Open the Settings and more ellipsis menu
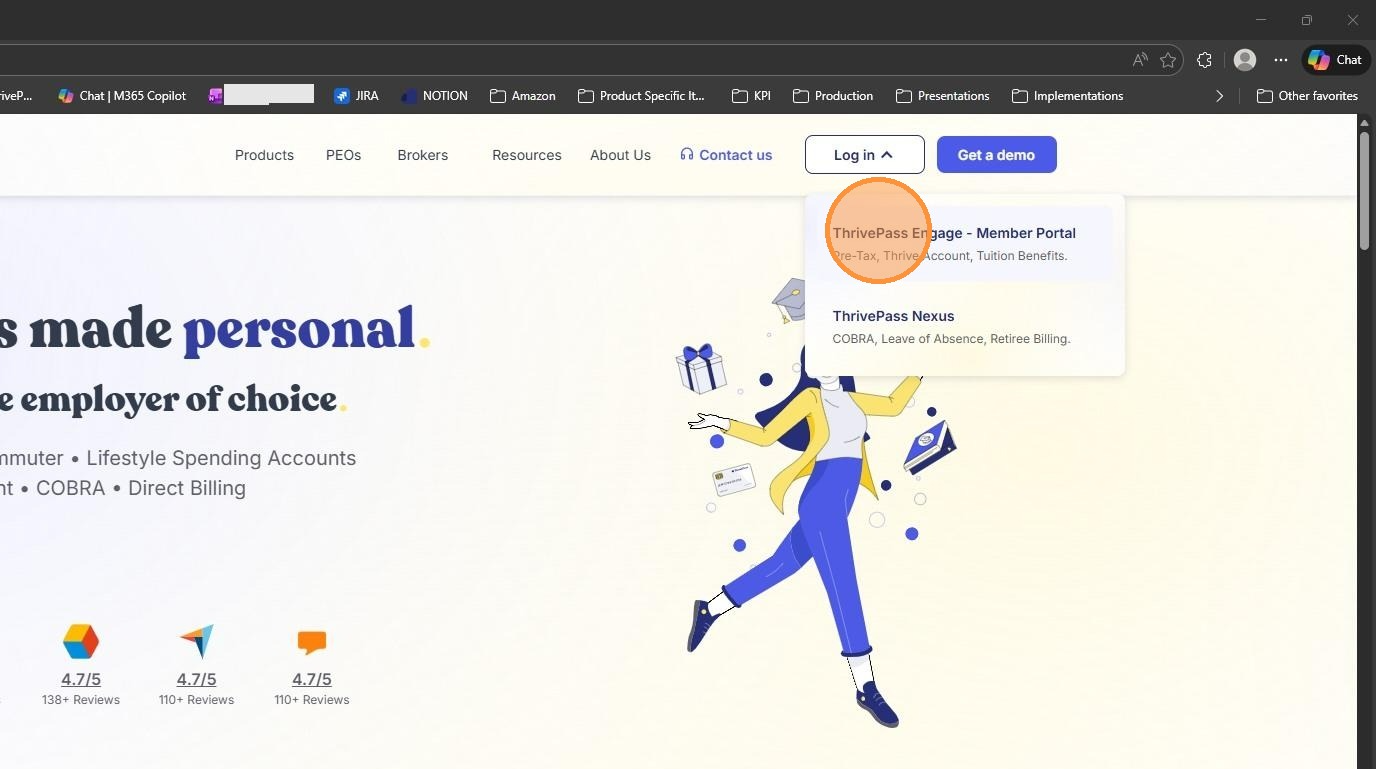Viewport: 1376px width, 769px height. coord(1281,60)
